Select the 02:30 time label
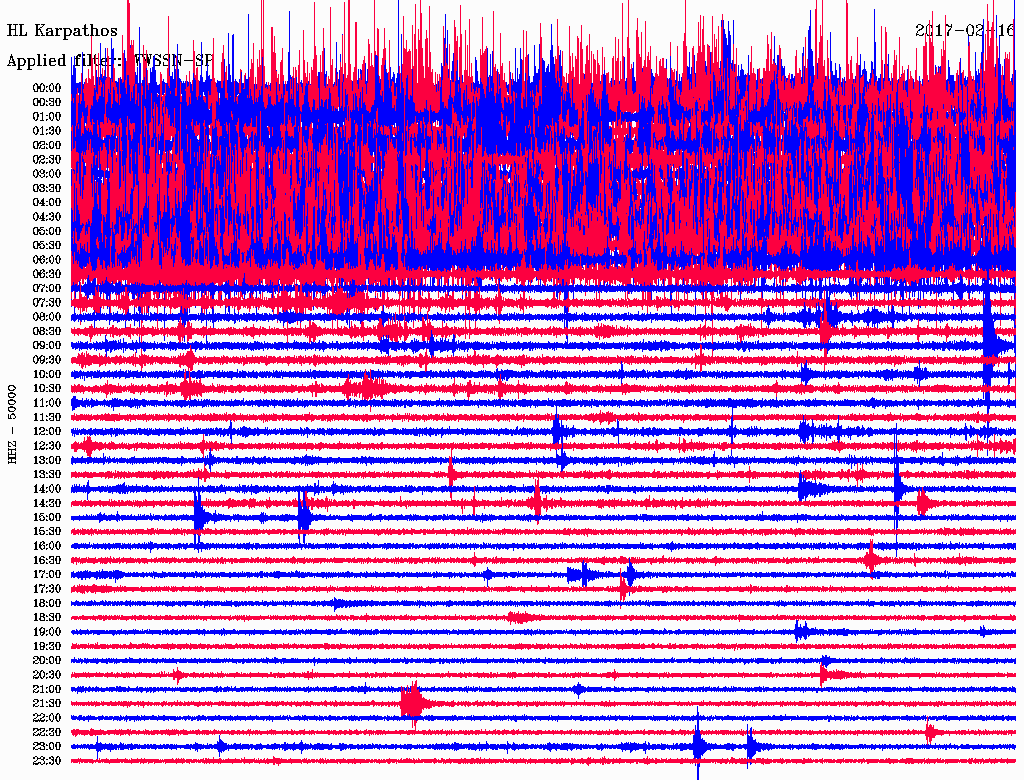The width and height of the screenshot is (1024, 780). click(47, 159)
